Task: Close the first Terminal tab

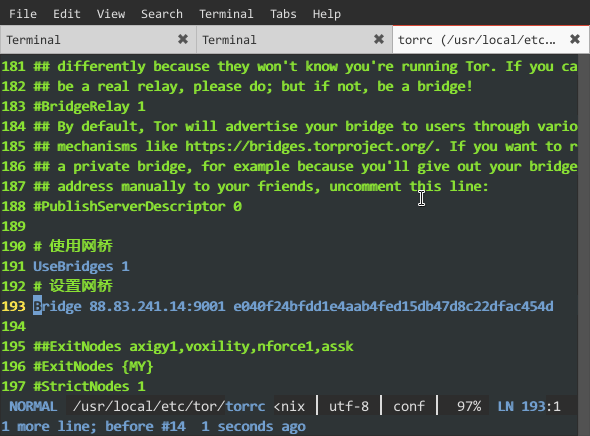Action: [183, 39]
